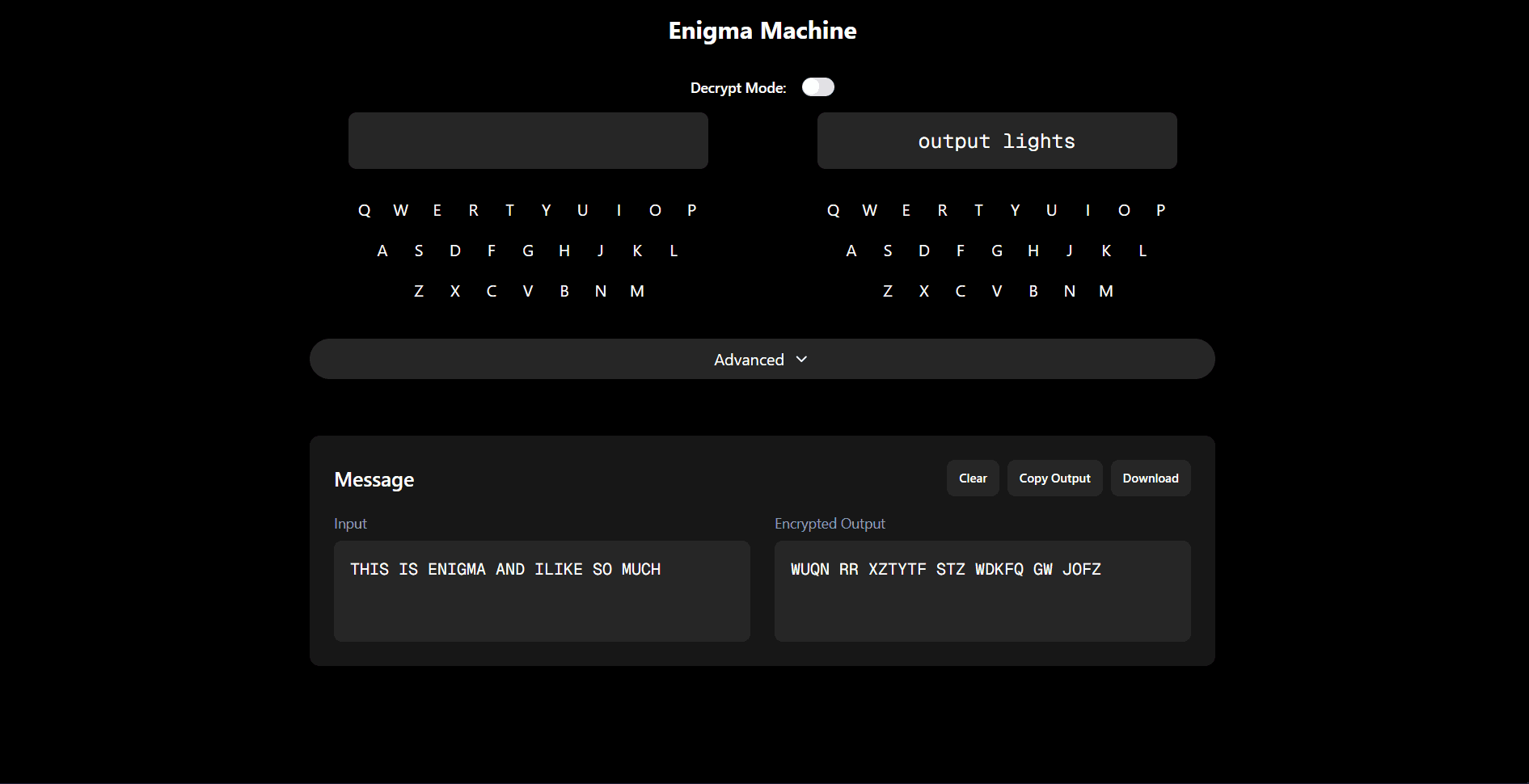Expand the Advanced settings bar
This screenshot has height=784, width=1529.
[x=762, y=359]
